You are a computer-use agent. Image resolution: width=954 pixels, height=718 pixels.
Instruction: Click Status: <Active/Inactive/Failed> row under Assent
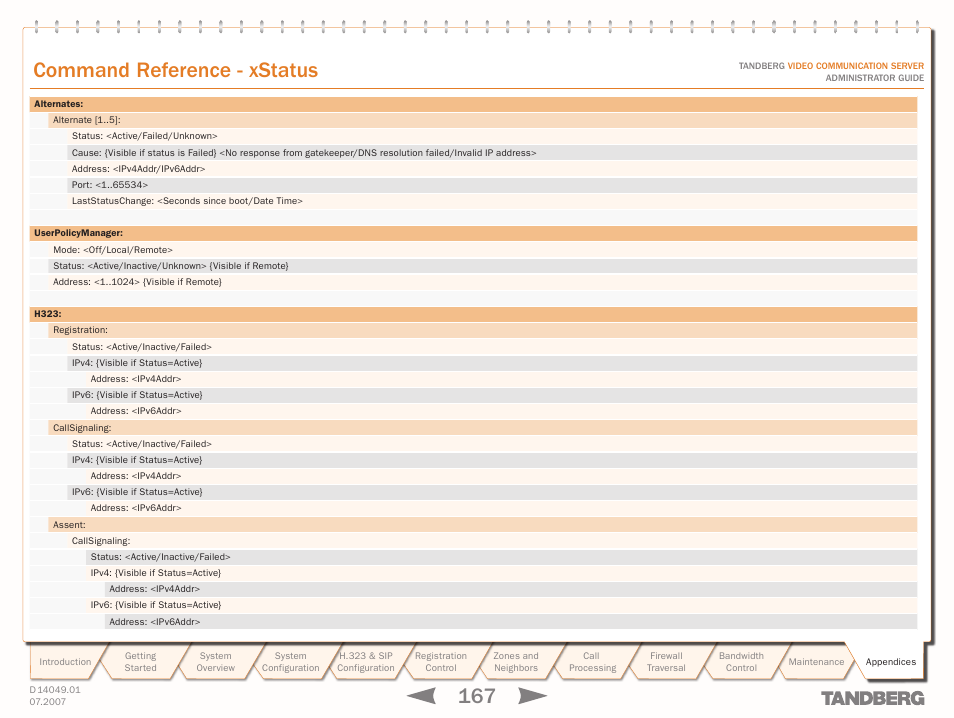[501, 557]
